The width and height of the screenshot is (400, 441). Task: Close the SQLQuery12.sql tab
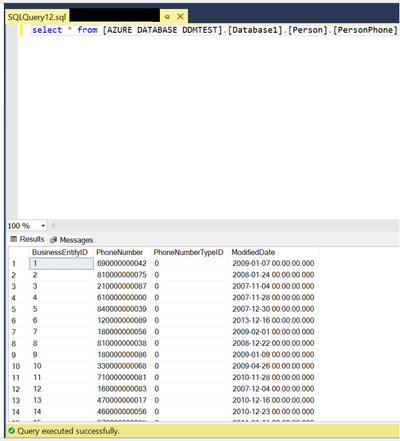(x=180, y=16)
